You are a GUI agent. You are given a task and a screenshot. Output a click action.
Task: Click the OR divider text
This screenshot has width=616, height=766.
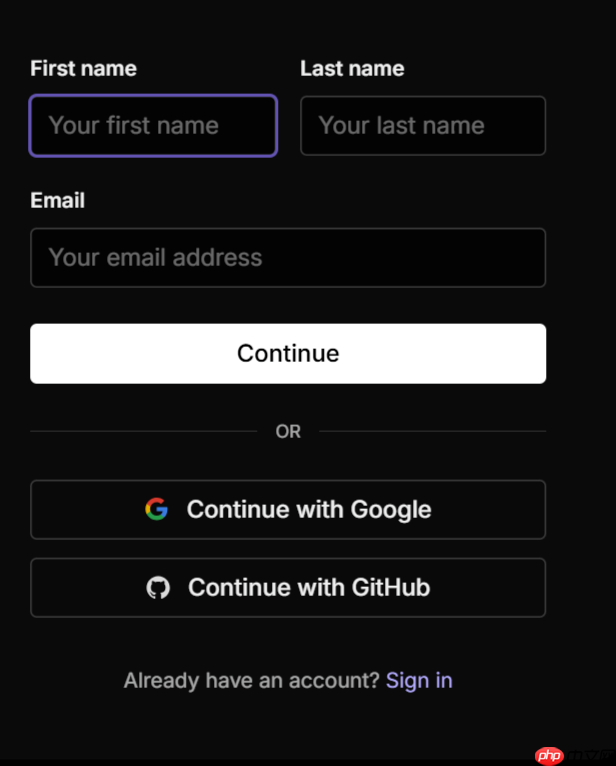(288, 432)
